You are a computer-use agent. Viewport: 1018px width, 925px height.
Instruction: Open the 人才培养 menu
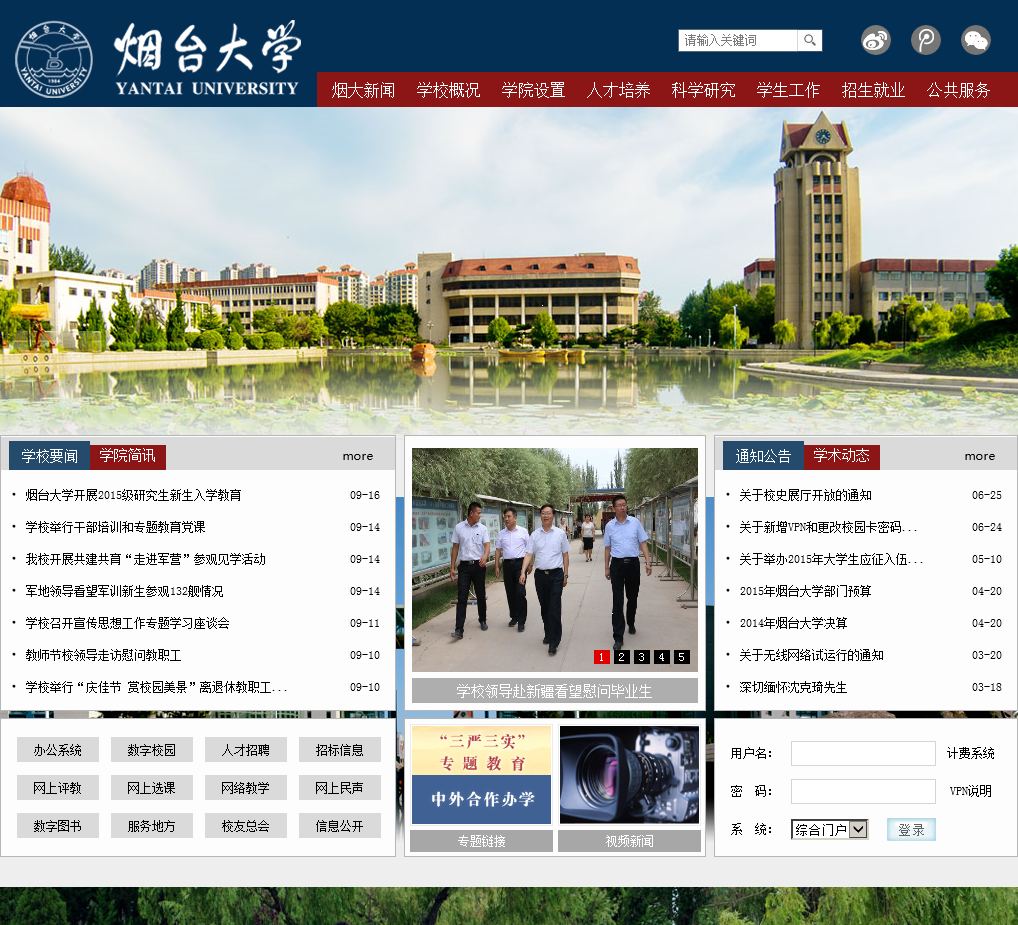point(618,90)
